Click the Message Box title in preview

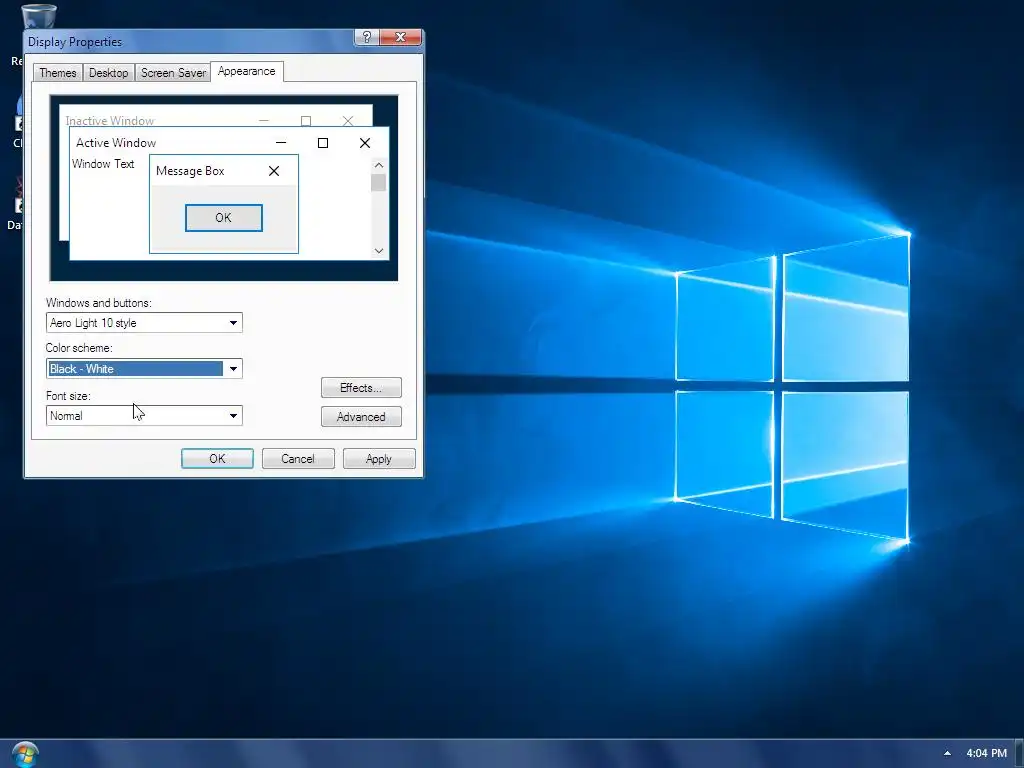click(190, 171)
